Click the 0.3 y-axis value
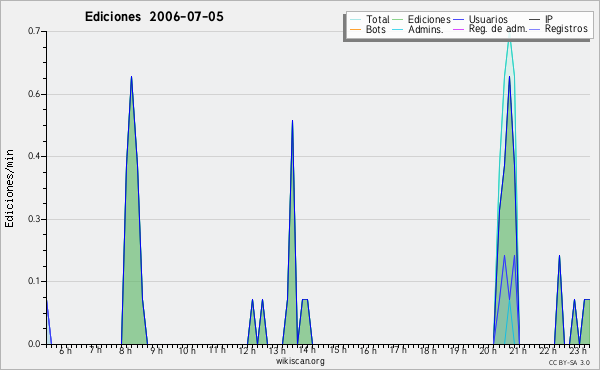The height and width of the screenshot is (370, 600). (x=34, y=219)
